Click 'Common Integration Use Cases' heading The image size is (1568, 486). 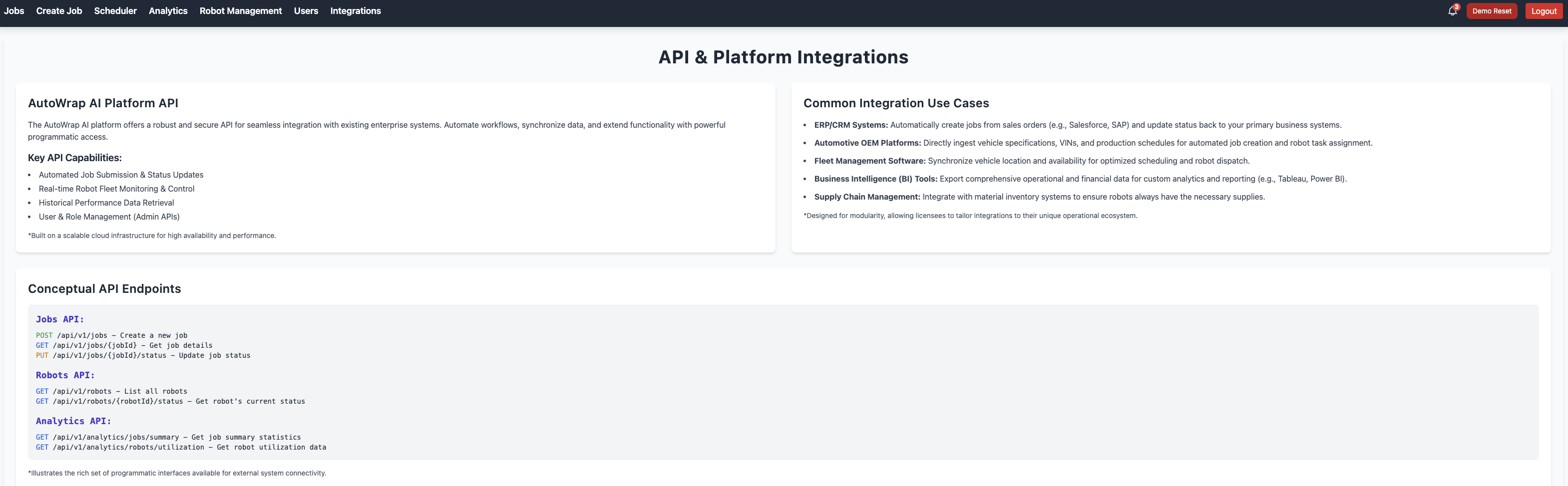(x=896, y=103)
